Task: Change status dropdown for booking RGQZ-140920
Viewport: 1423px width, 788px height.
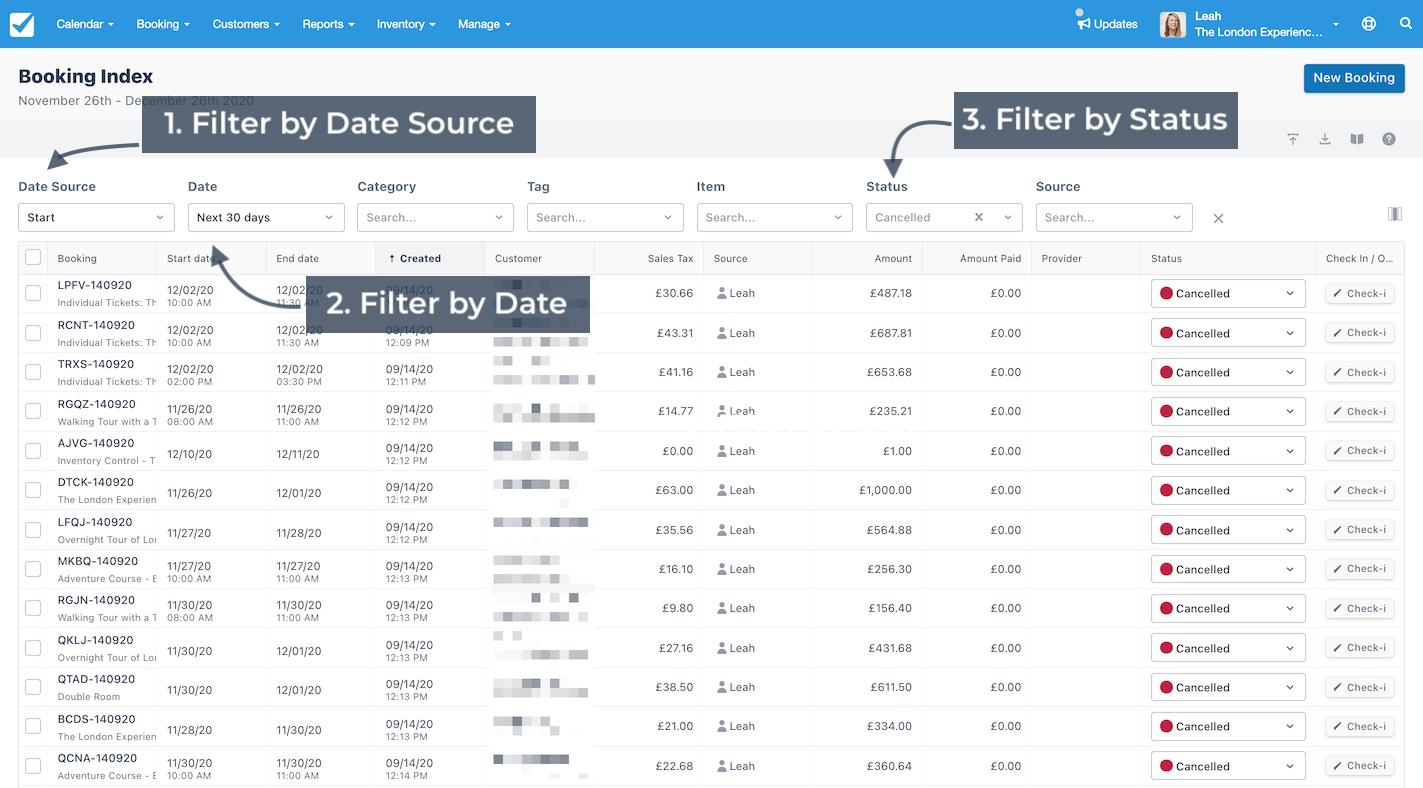Action: (x=1228, y=411)
